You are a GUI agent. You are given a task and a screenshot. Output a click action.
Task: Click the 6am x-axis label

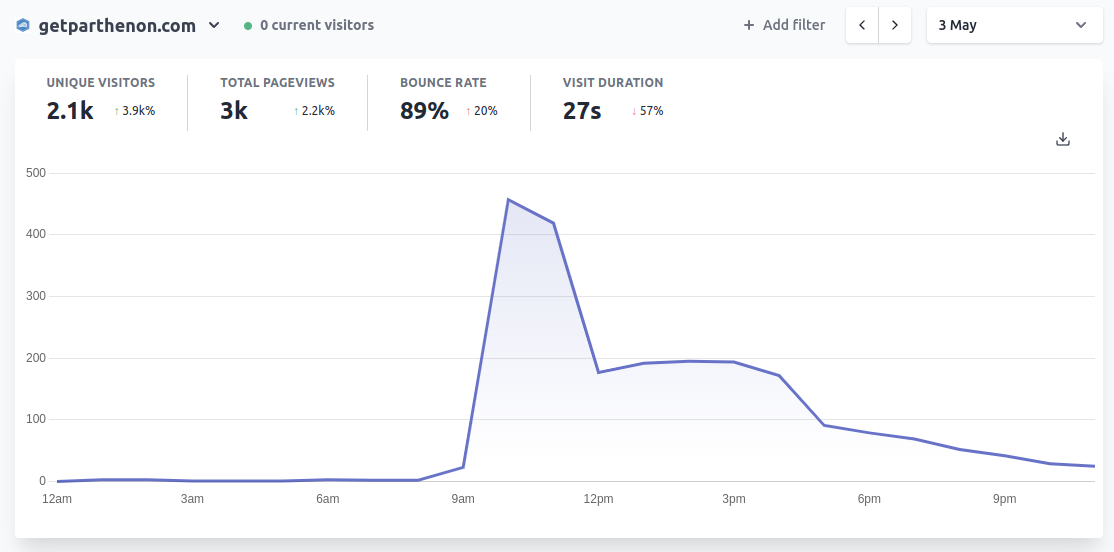pos(328,499)
